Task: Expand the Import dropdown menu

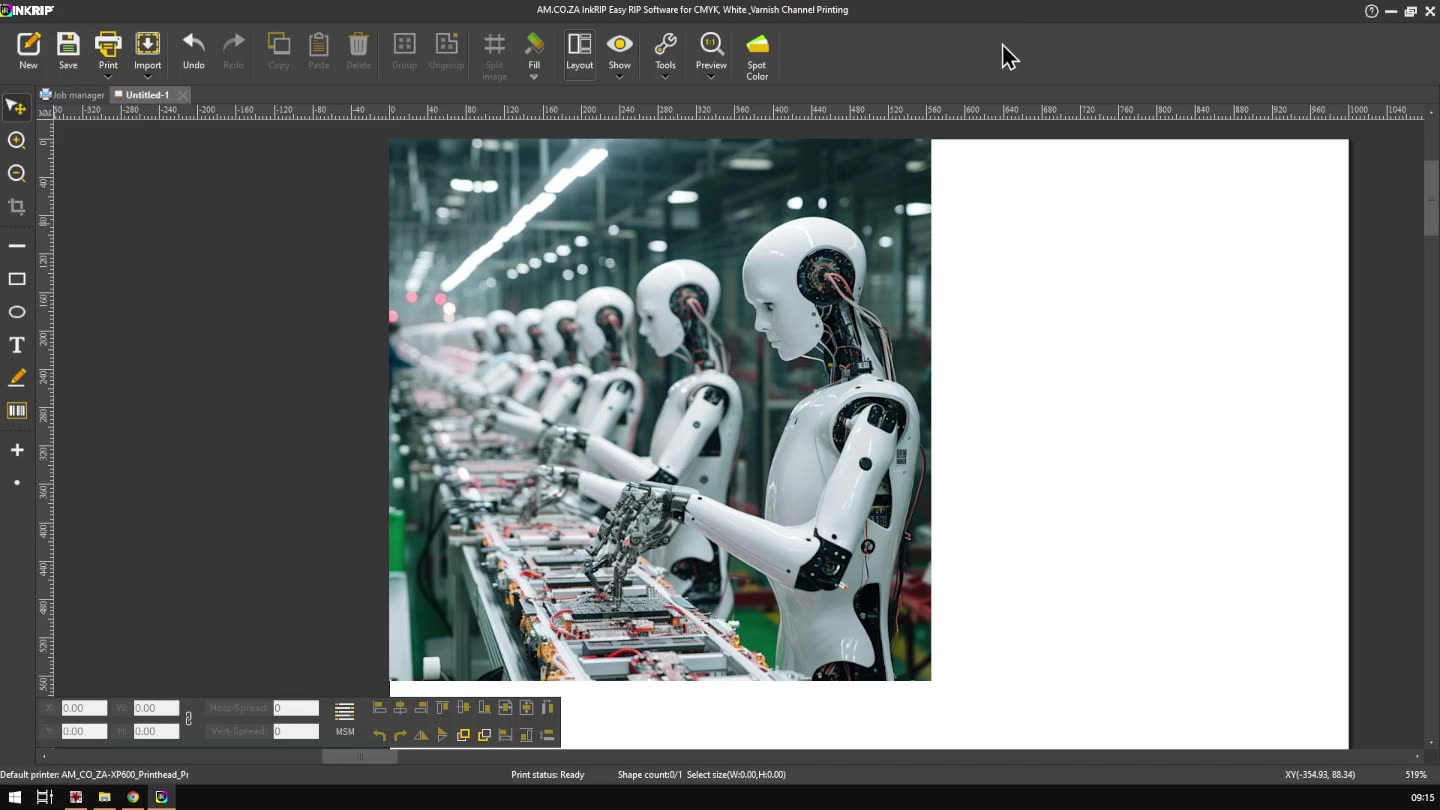Action: tap(148, 77)
